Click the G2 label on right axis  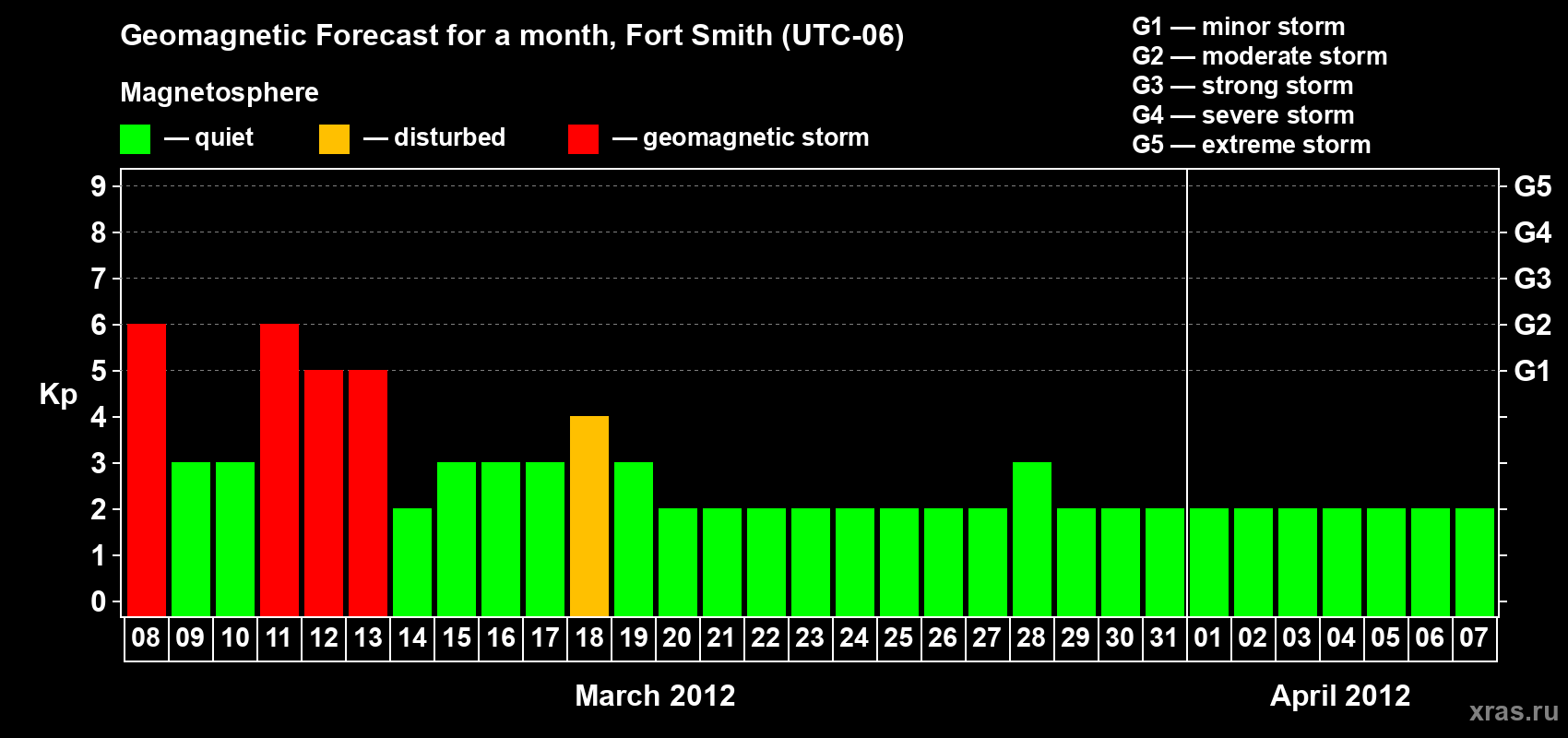[x=1533, y=325]
